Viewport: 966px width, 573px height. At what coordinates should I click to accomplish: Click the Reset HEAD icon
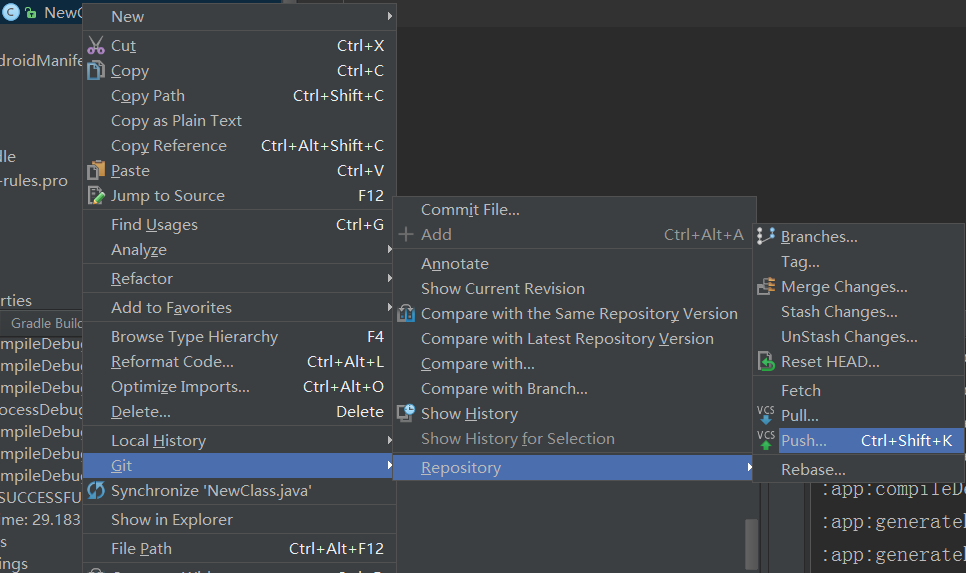(x=767, y=361)
